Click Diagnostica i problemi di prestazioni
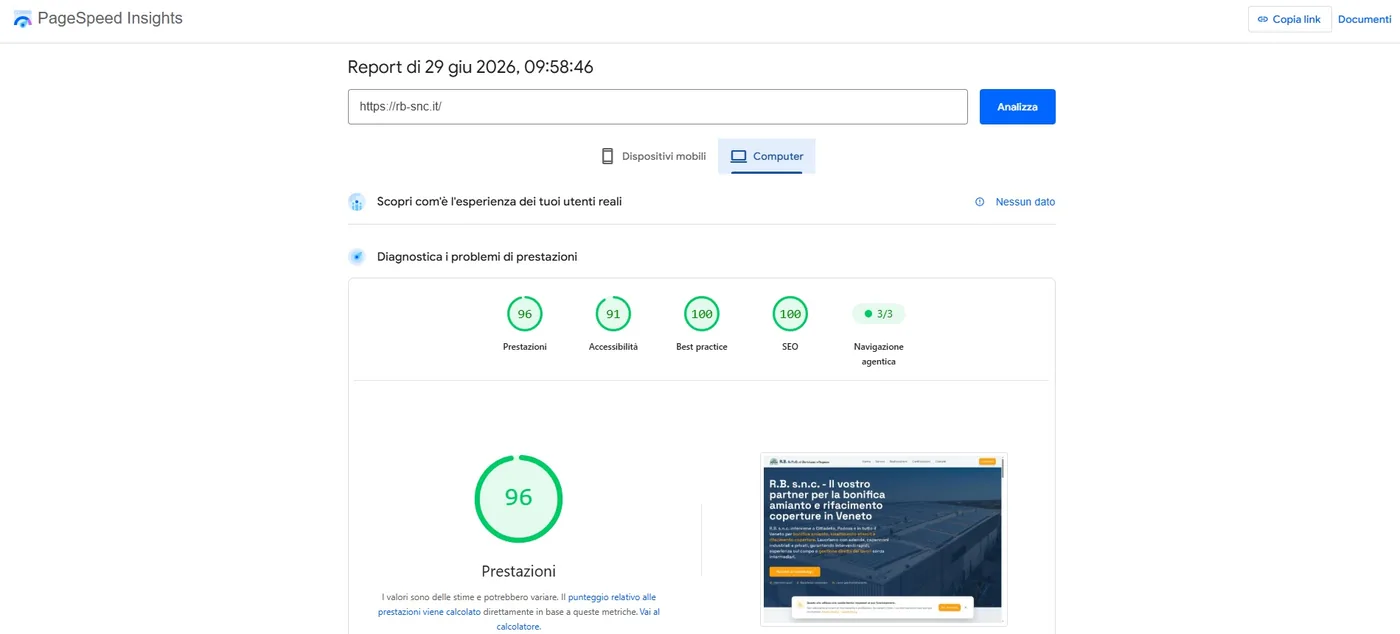The height and width of the screenshot is (634, 1400). (477, 257)
